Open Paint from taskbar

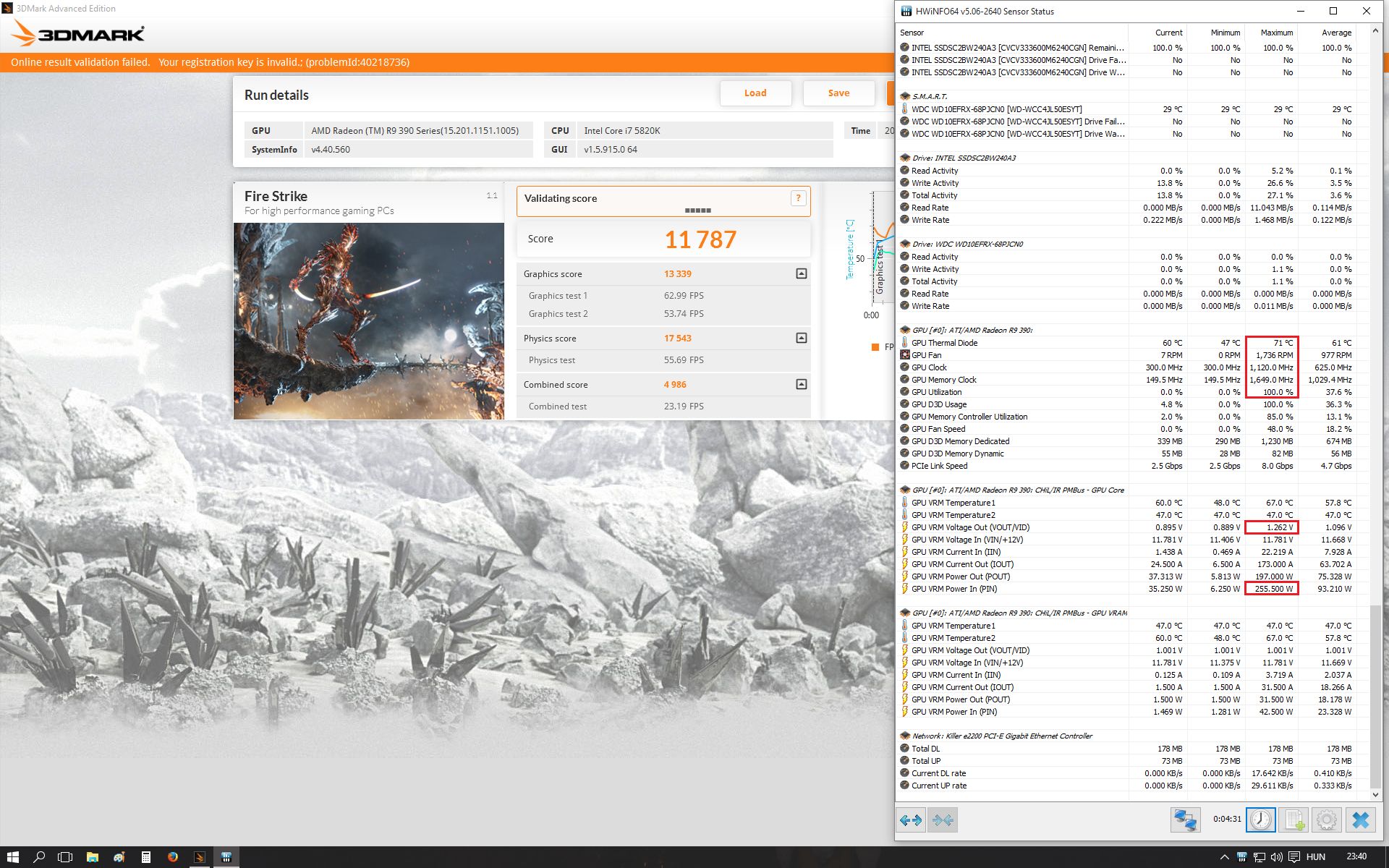coord(119,857)
